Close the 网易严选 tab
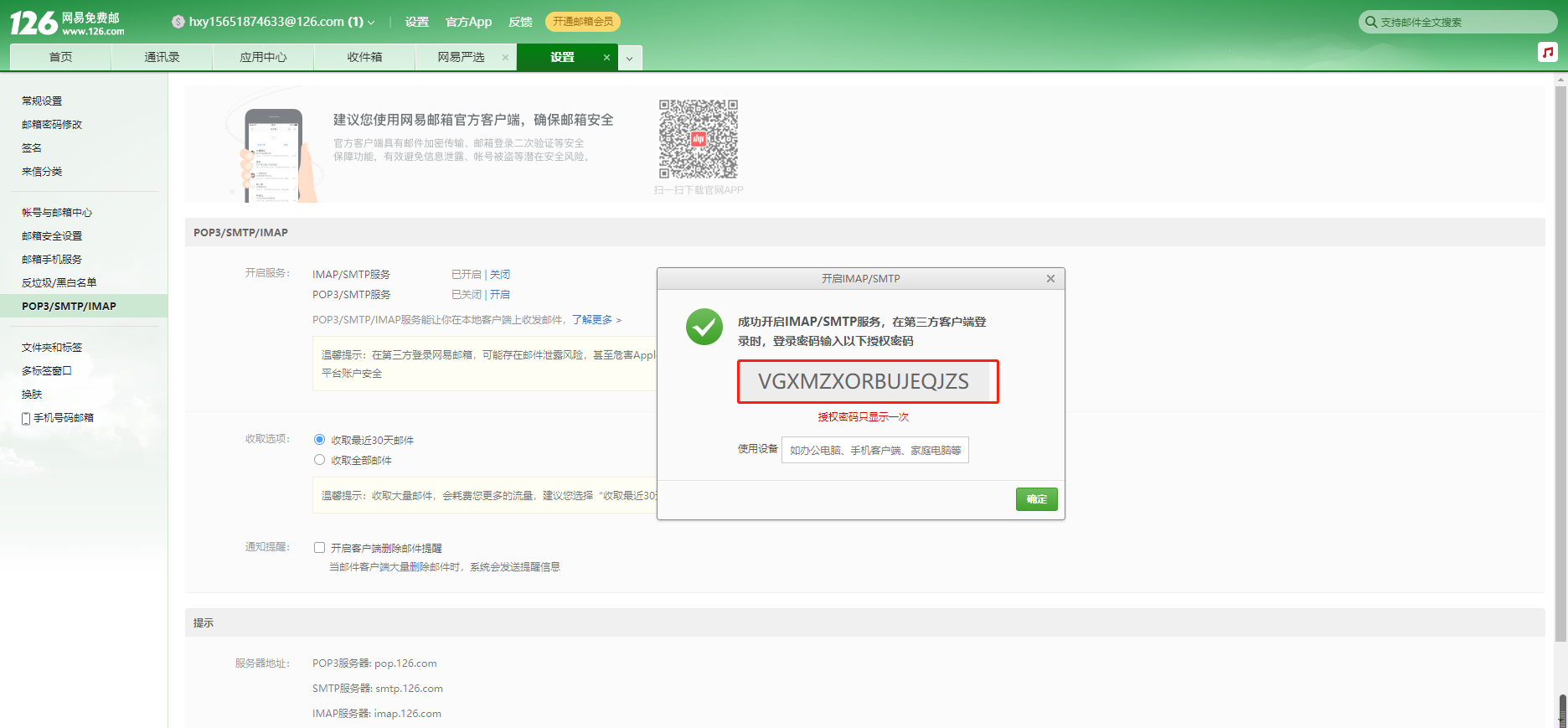The image size is (1568, 728). (x=505, y=57)
